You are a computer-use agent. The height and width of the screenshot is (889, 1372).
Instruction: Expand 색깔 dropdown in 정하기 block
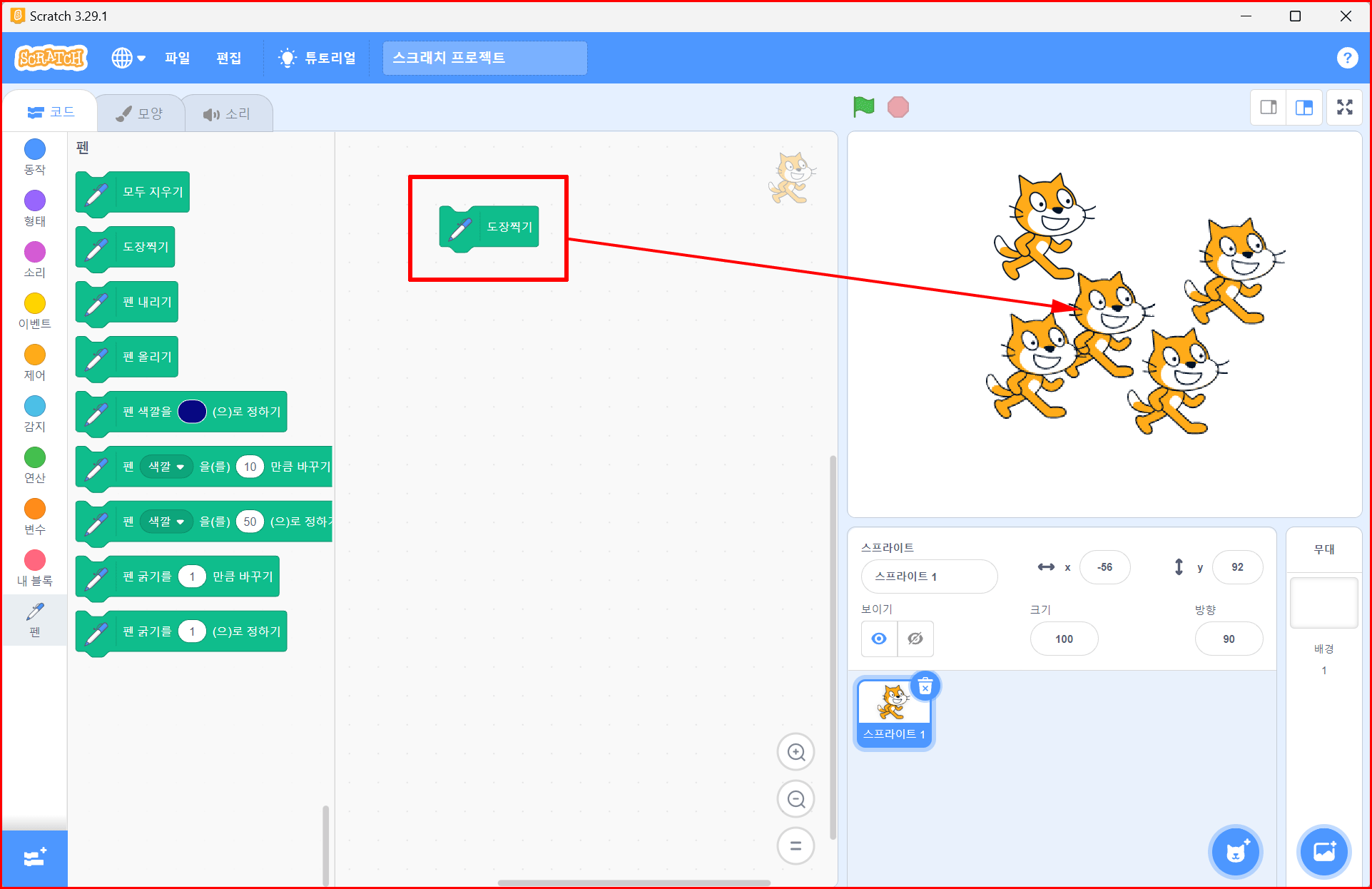pyautogui.click(x=166, y=522)
